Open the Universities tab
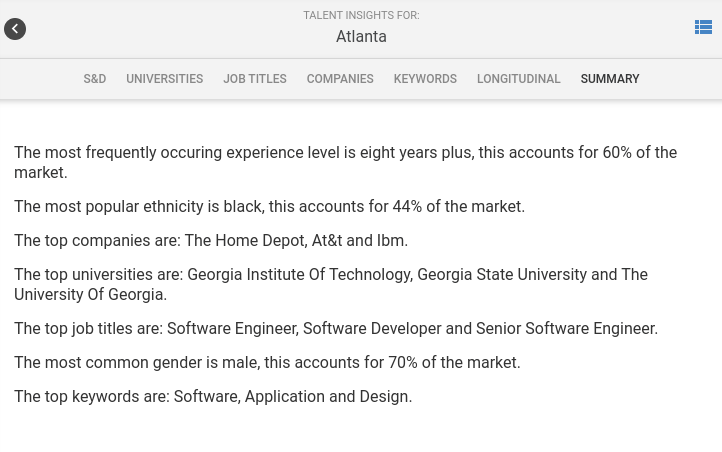The width and height of the screenshot is (722, 452). (x=164, y=79)
